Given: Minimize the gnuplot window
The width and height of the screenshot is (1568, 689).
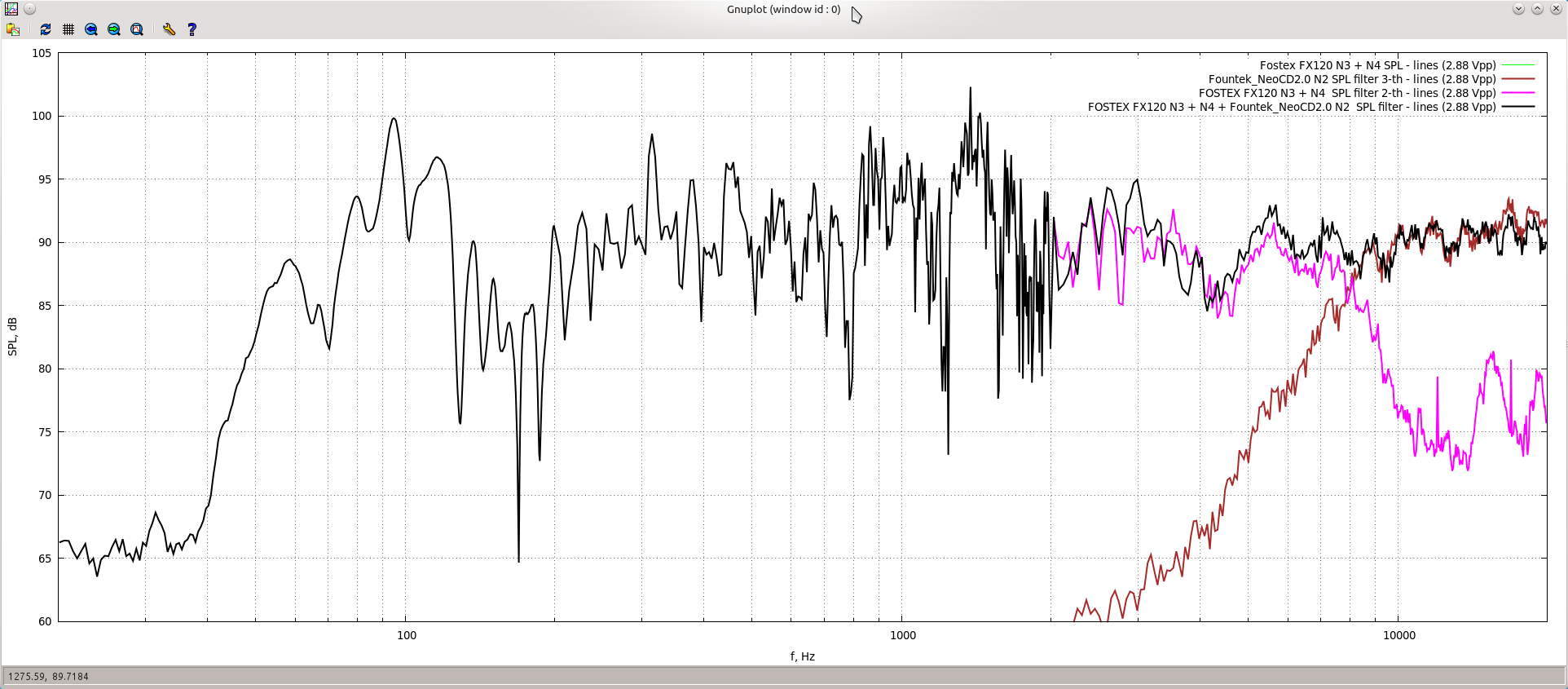Looking at the screenshot, I should 1518,9.
